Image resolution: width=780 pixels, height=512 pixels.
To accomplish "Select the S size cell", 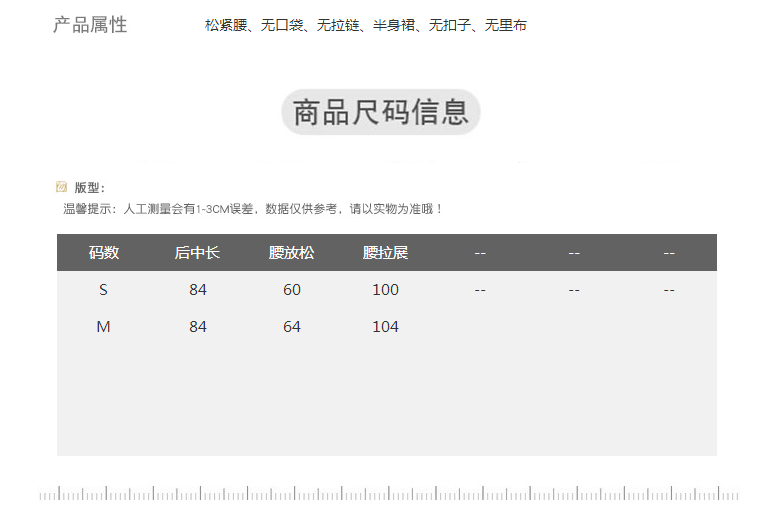I will 103,290.
